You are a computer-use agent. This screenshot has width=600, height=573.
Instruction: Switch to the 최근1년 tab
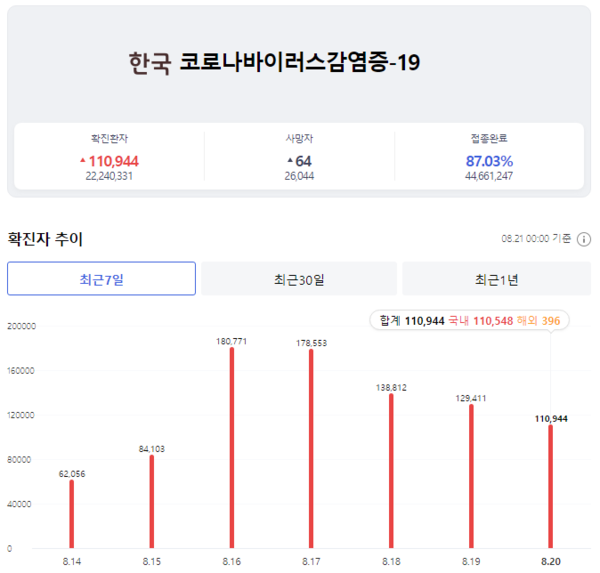click(497, 279)
